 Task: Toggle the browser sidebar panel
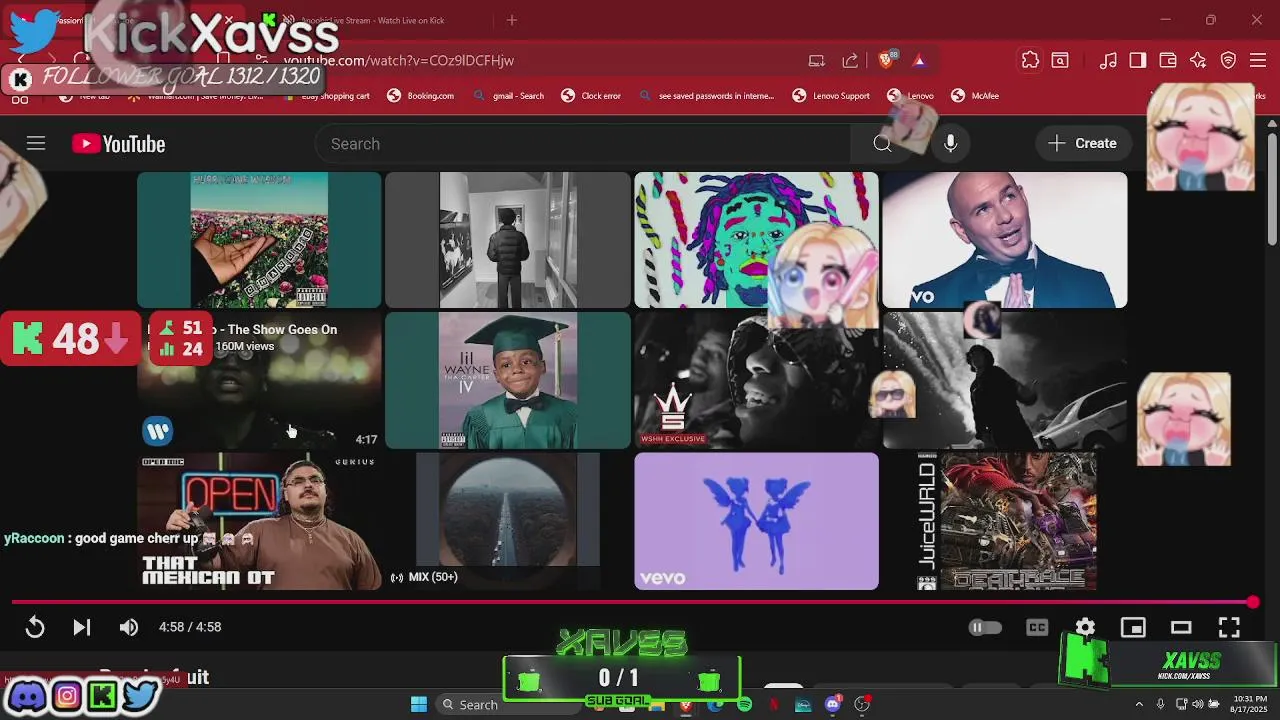point(1138,60)
